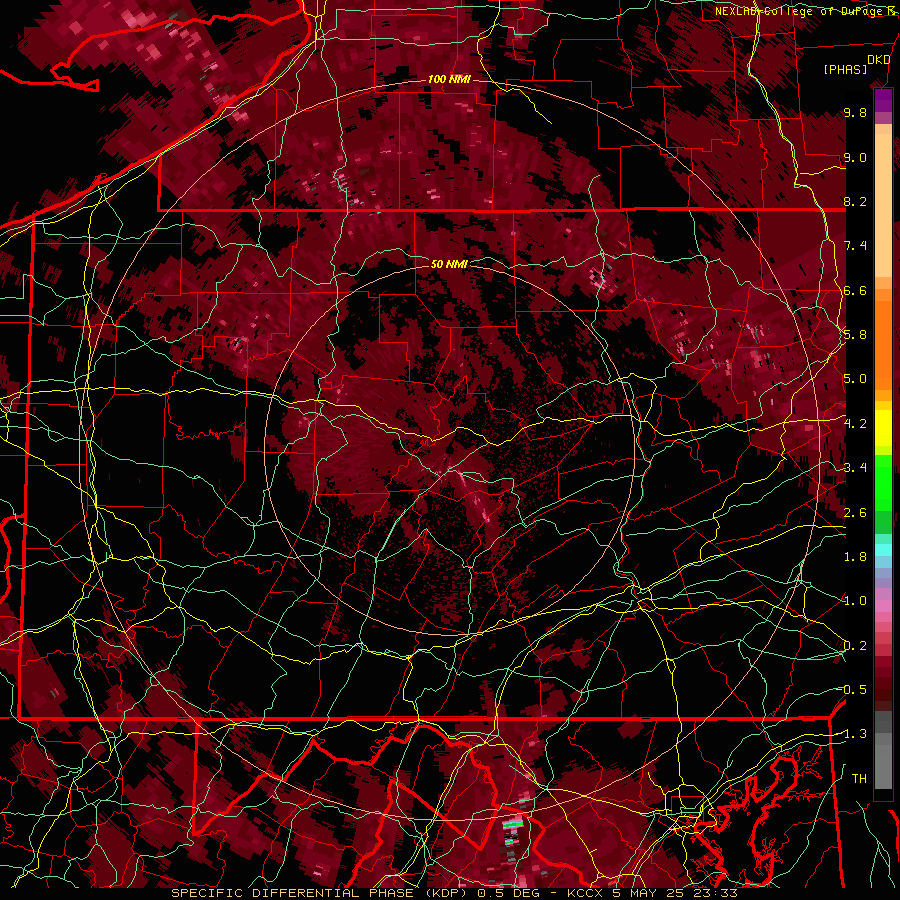Image resolution: width=900 pixels, height=900 pixels.
Task: Click the KCCX station identifier in the caption
Action: [586, 893]
